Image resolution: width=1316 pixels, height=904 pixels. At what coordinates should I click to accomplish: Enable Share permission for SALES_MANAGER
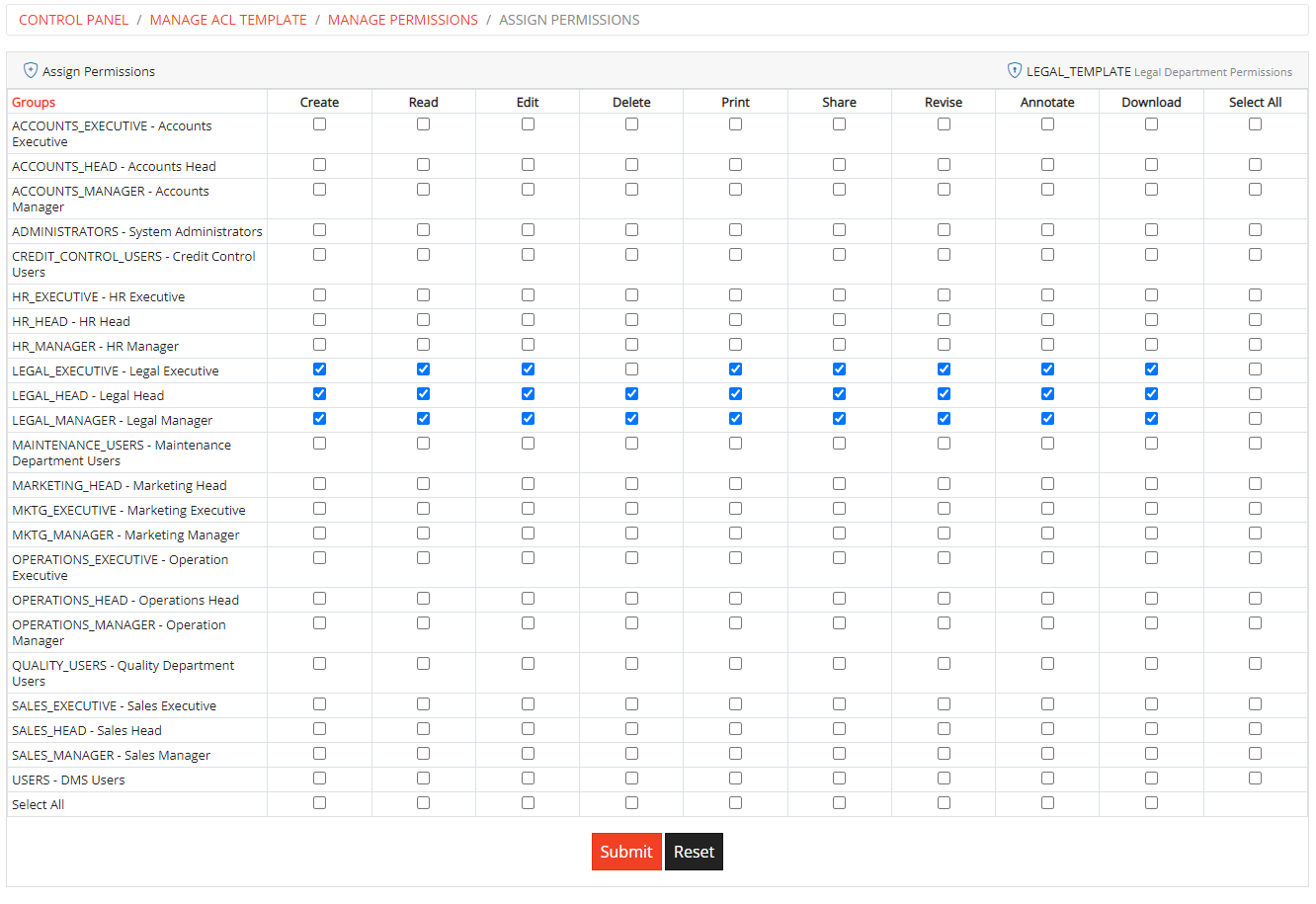tap(839, 754)
